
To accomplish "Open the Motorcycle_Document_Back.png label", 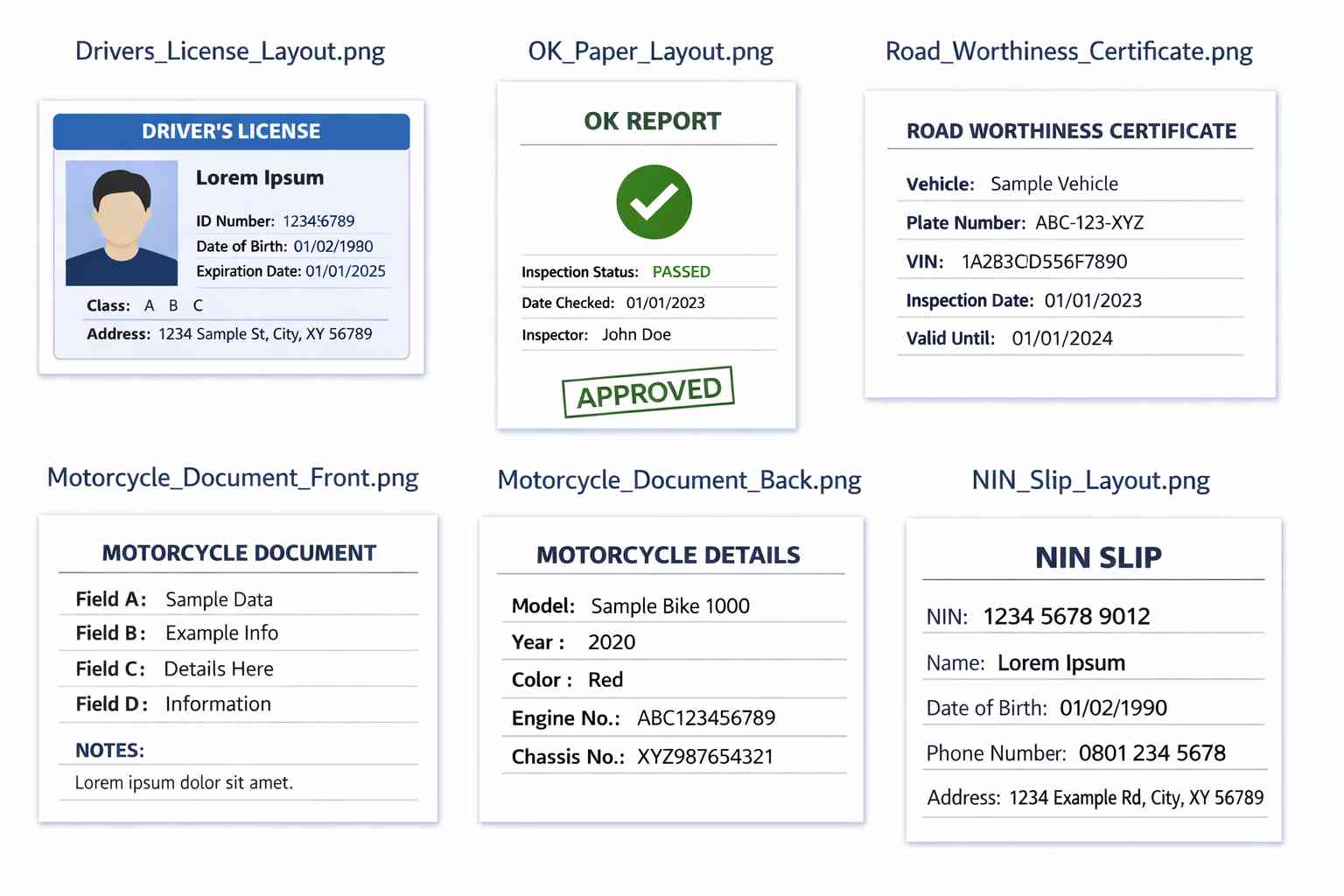I will click(679, 480).
